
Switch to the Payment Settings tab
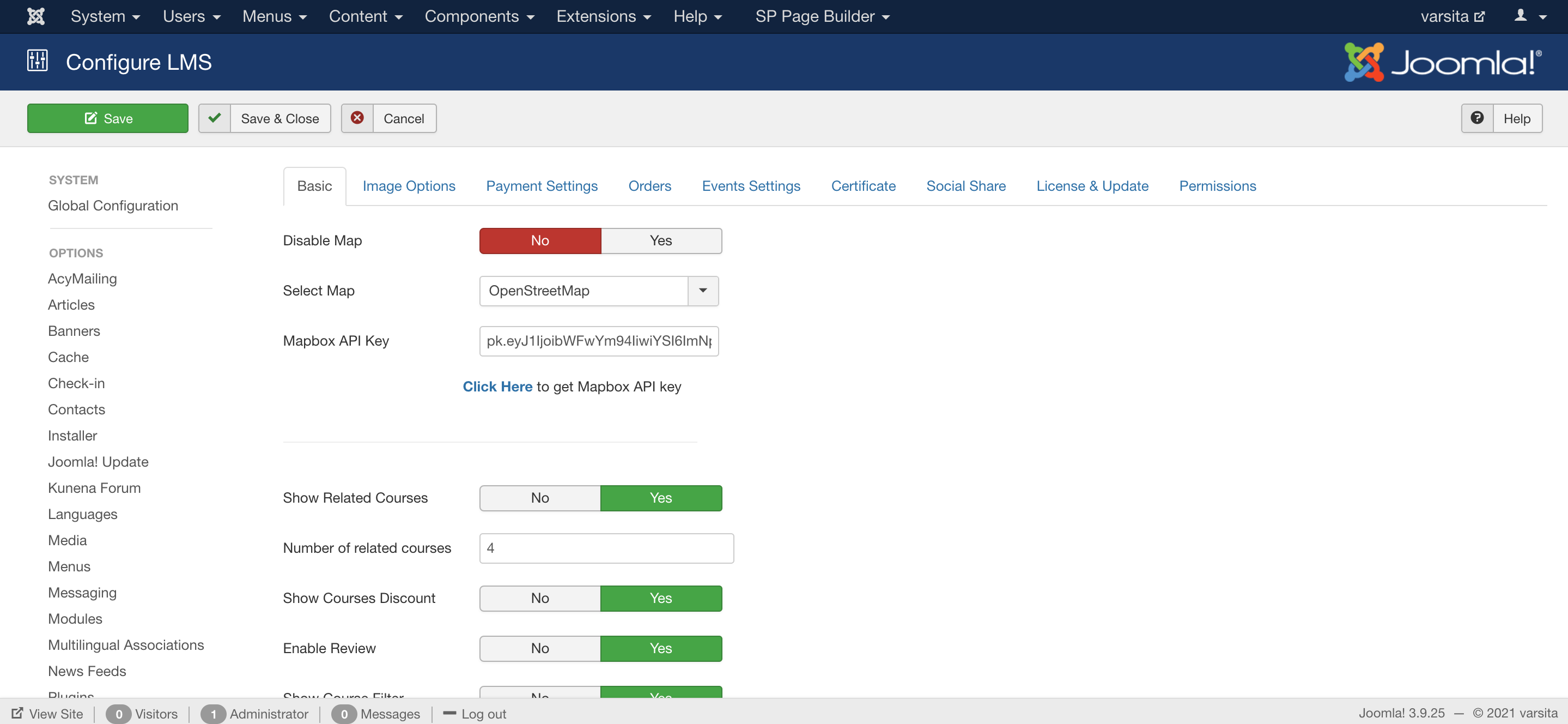[x=541, y=186]
